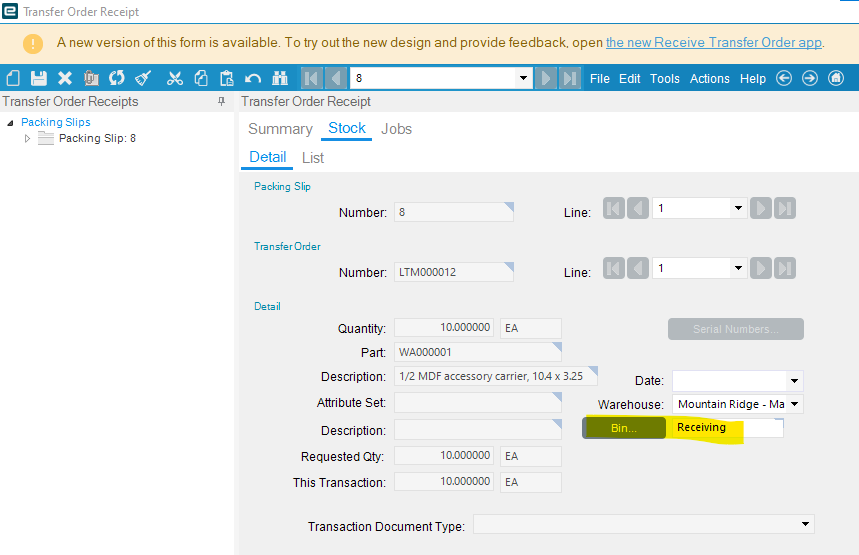The image size is (859, 555).
Task: Click the This Transaction quantity field
Action: click(x=444, y=482)
